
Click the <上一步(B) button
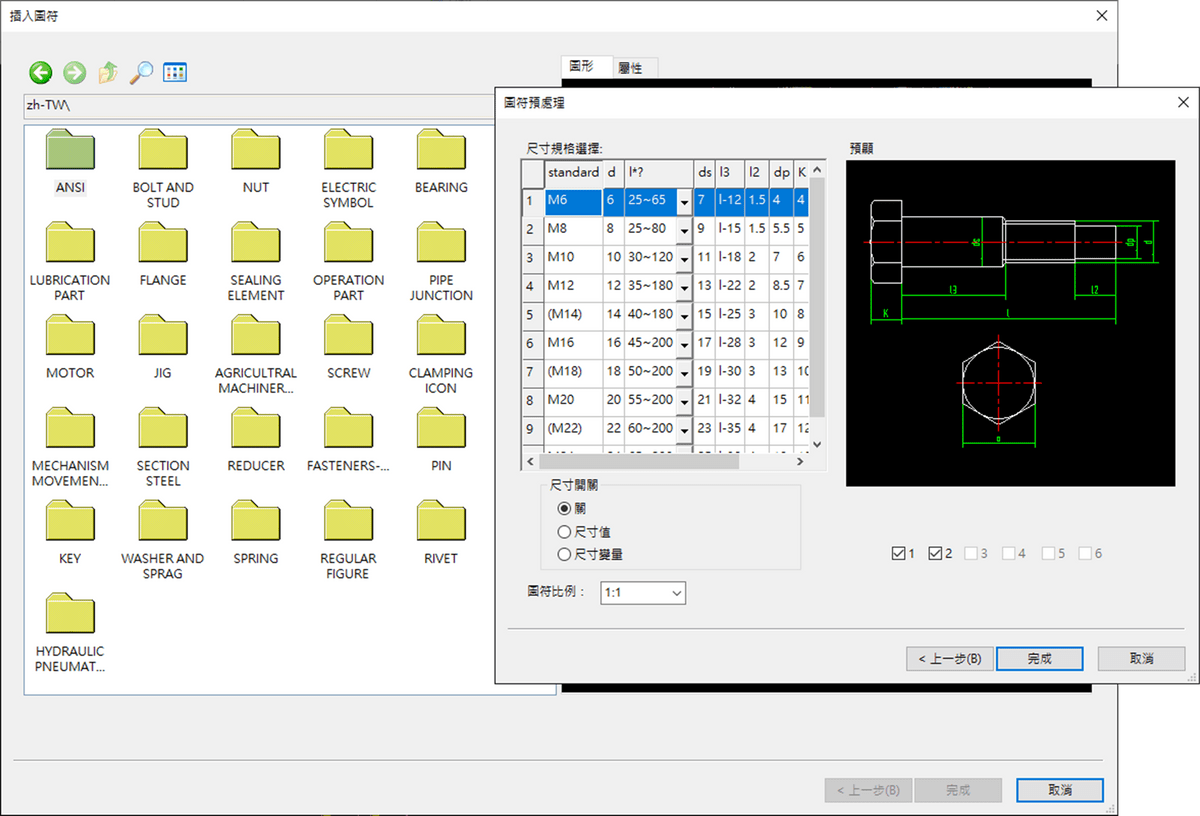(x=949, y=658)
